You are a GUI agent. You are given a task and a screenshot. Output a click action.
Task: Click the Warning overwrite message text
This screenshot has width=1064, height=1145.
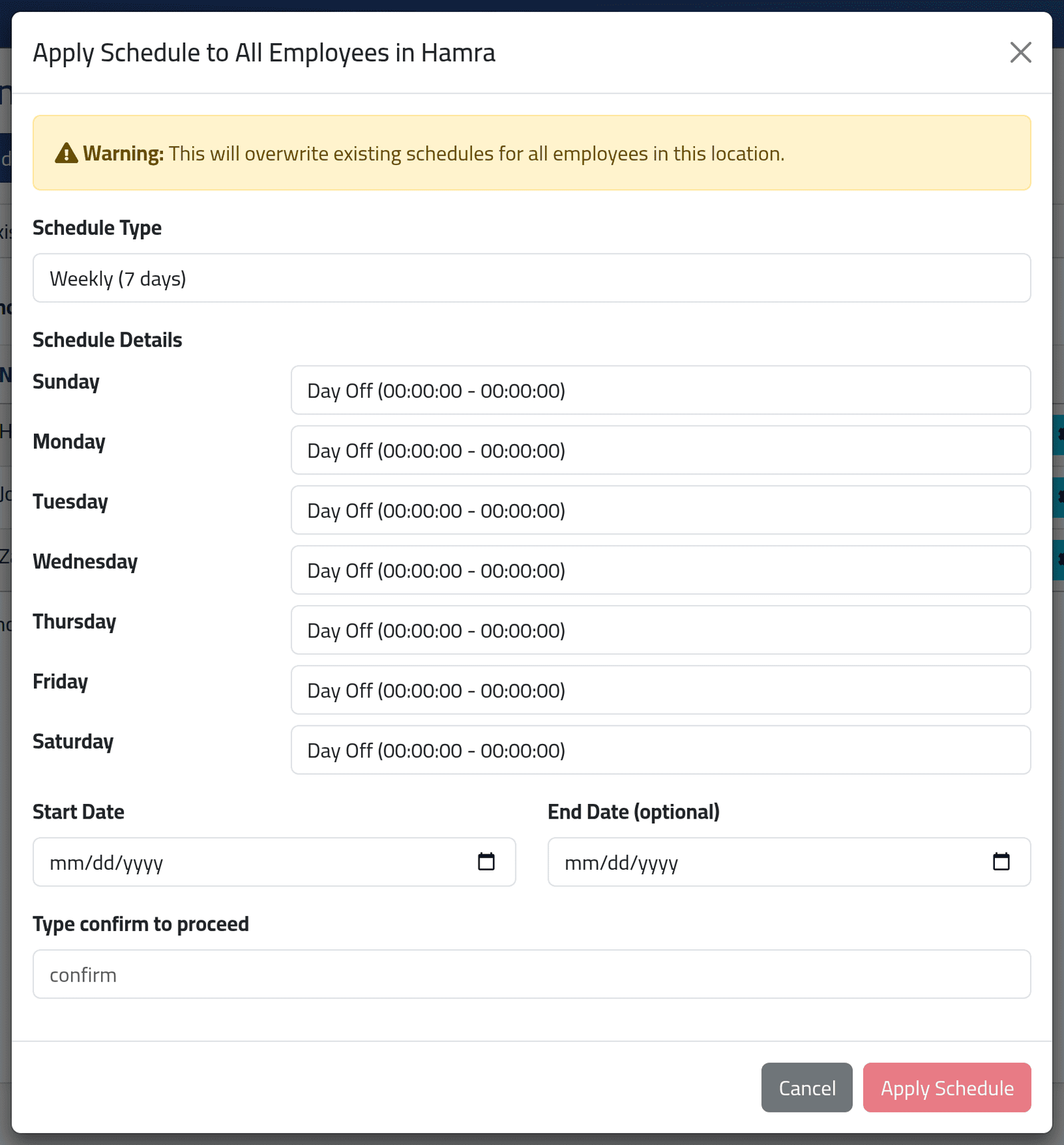[433, 154]
